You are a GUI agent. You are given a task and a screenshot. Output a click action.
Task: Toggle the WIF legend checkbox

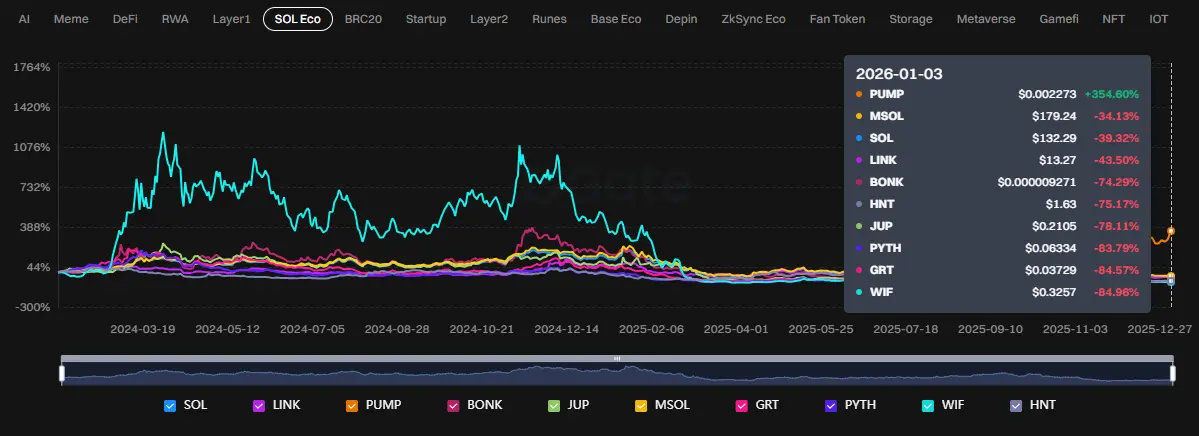pyautogui.click(x=928, y=405)
